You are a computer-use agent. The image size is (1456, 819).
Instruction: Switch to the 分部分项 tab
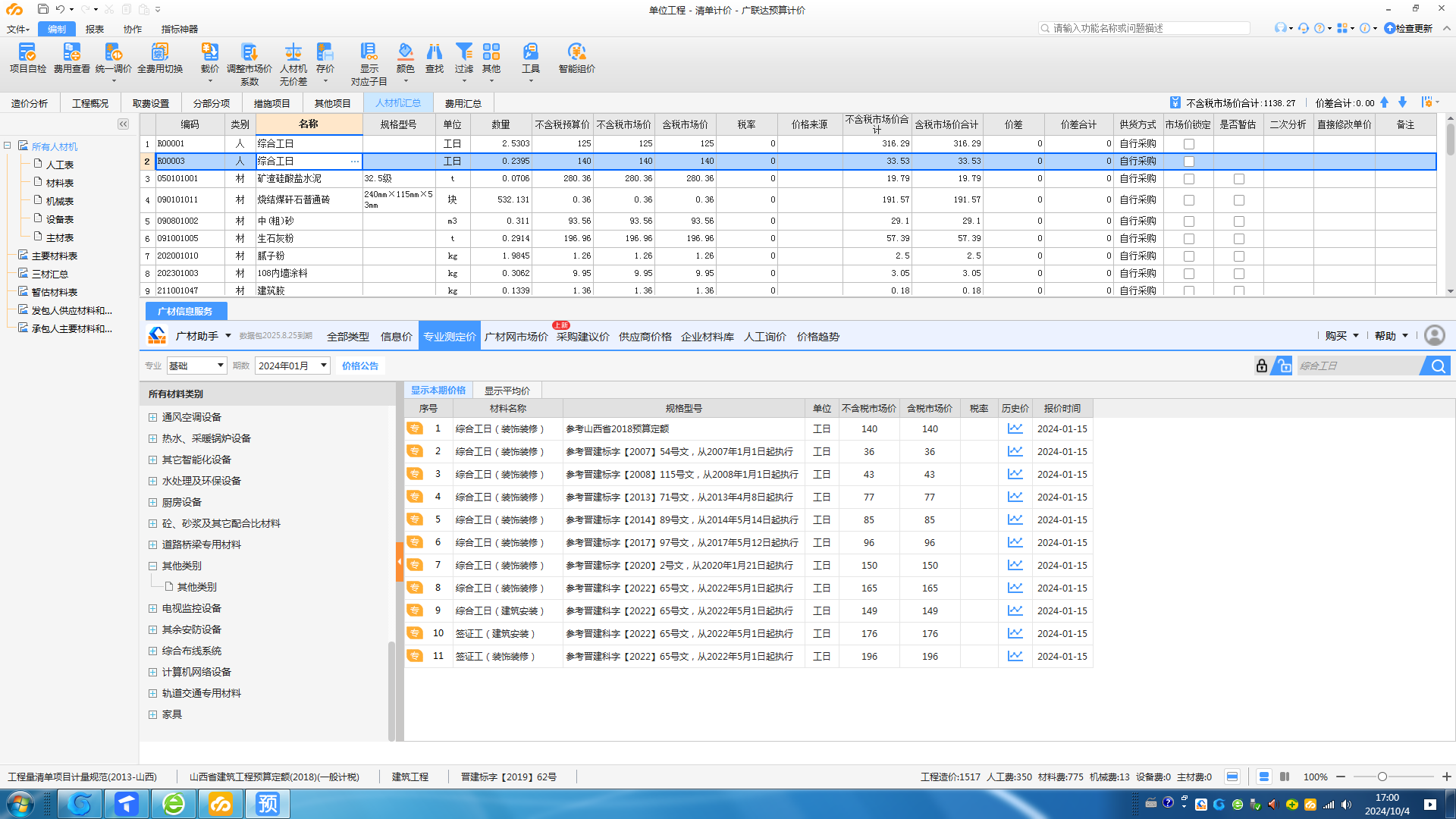coord(212,103)
